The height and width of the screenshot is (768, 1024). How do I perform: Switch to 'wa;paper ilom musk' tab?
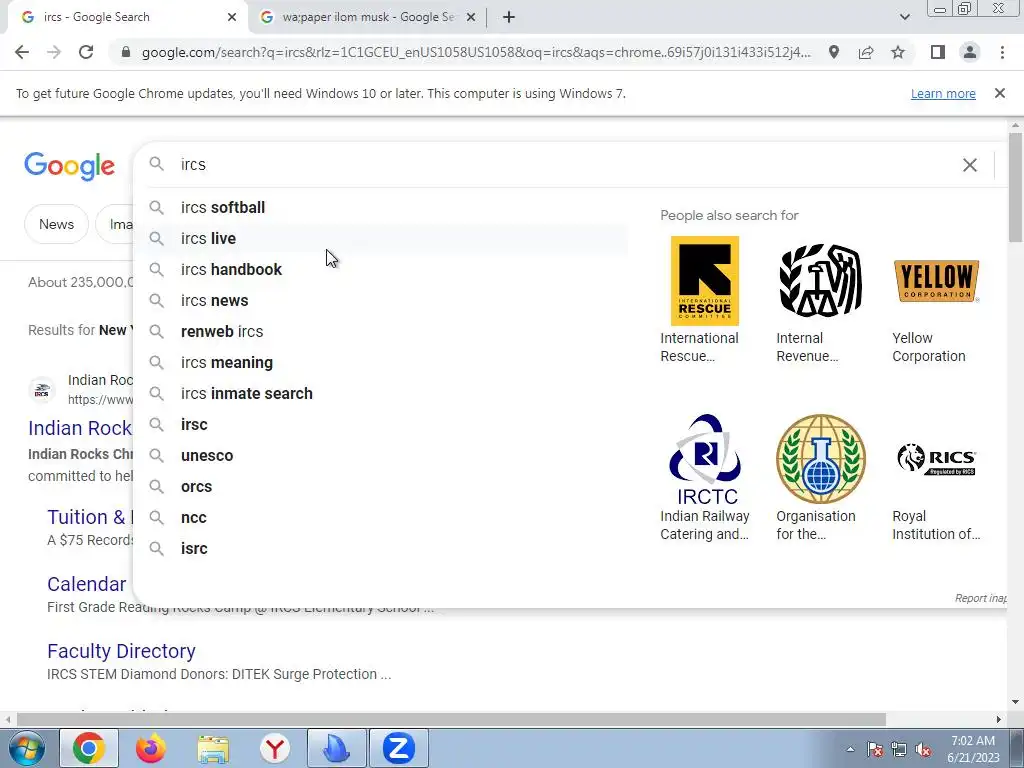click(x=369, y=17)
